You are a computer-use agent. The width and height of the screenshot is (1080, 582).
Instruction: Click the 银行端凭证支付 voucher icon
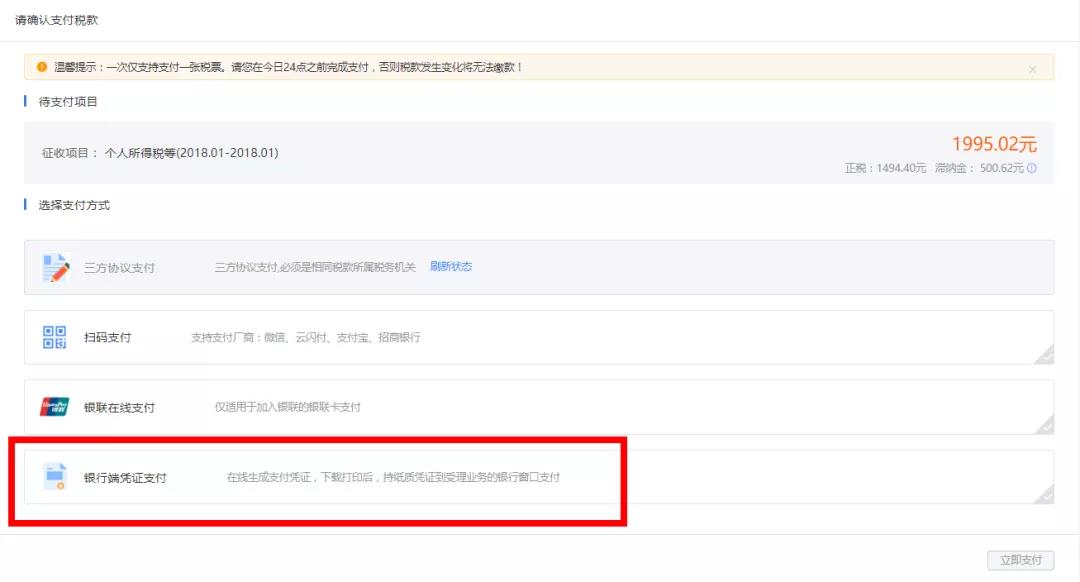click(x=55, y=477)
